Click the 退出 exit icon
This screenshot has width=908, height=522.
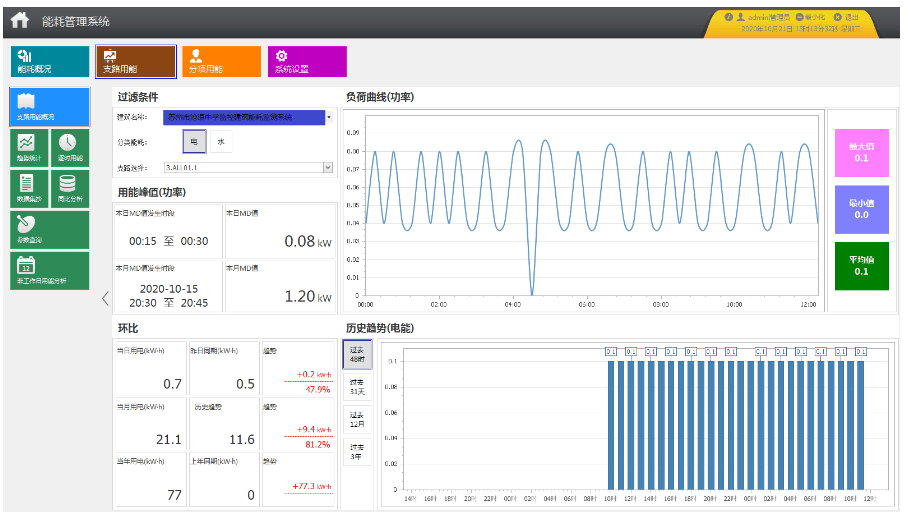(x=837, y=17)
